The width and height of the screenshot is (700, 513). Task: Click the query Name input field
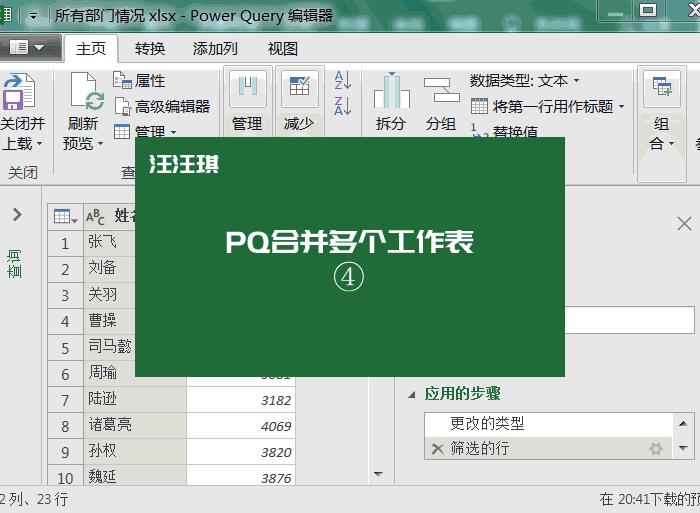pos(629,320)
